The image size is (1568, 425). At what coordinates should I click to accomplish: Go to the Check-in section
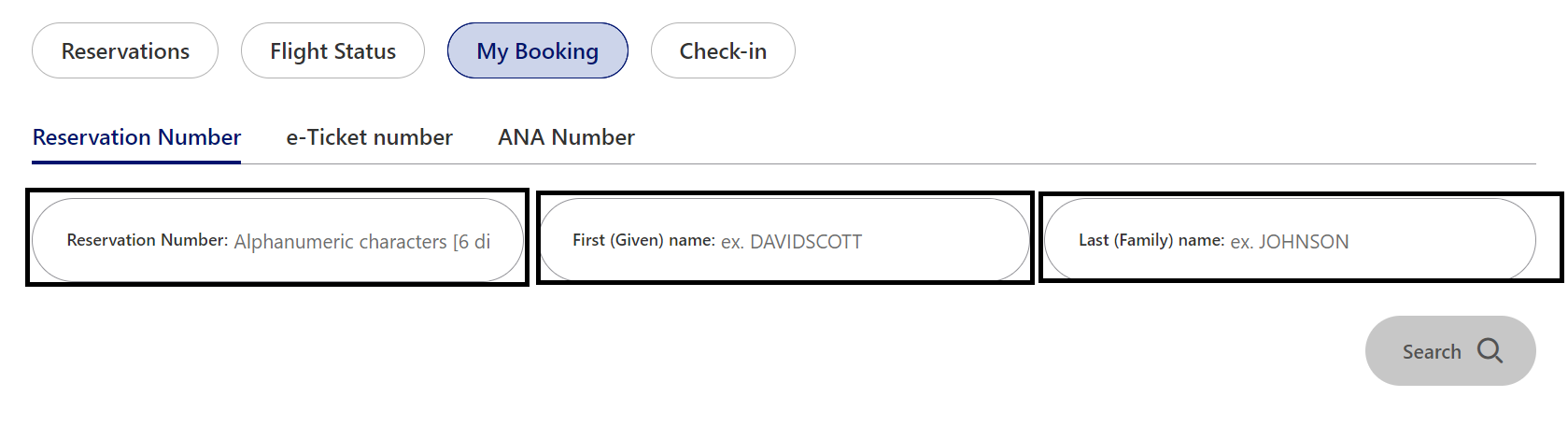click(723, 50)
